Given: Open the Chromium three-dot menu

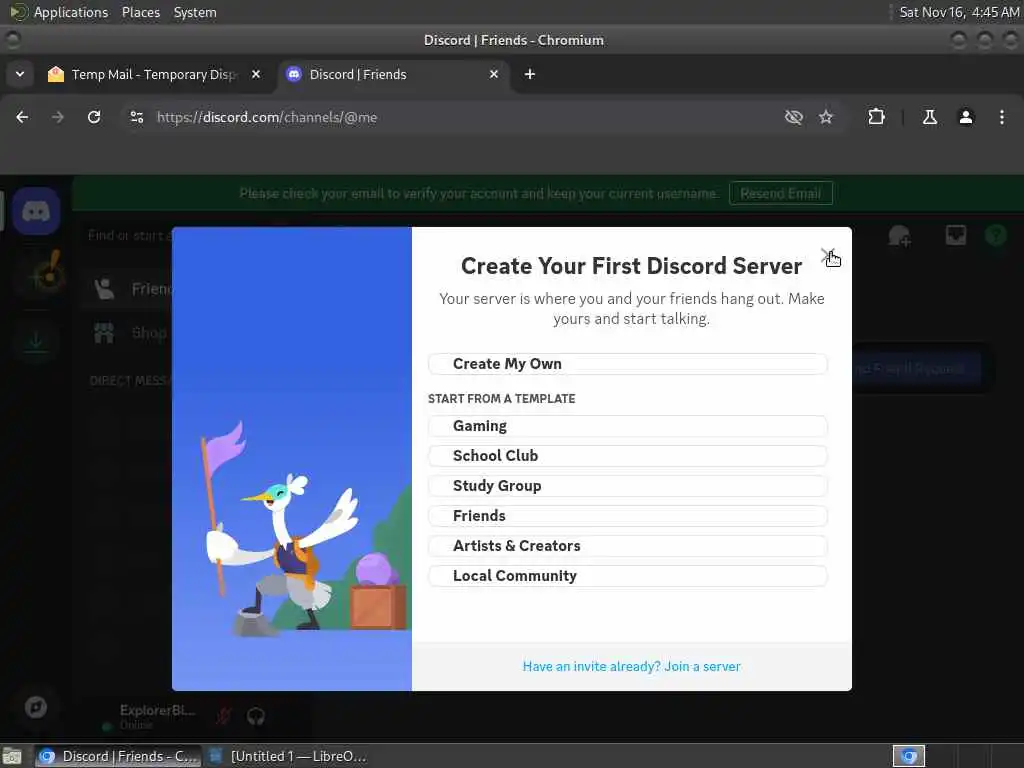Looking at the screenshot, I should point(1002,118).
